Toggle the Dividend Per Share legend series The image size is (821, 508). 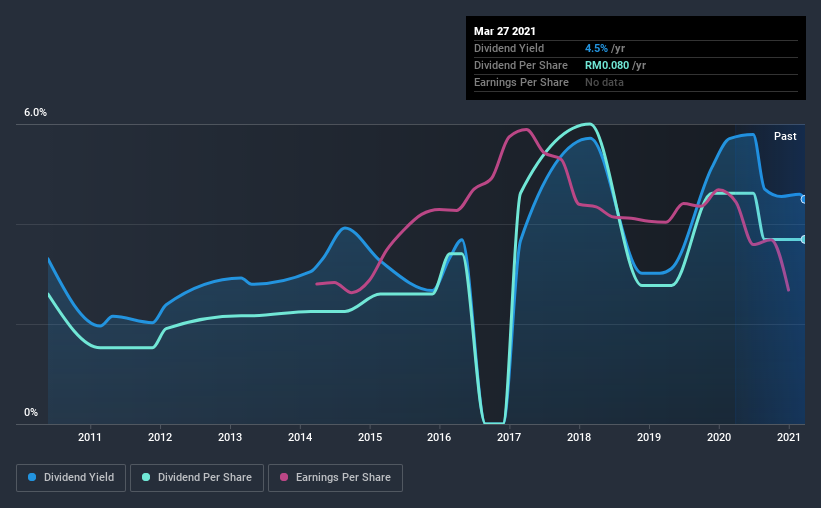197,478
